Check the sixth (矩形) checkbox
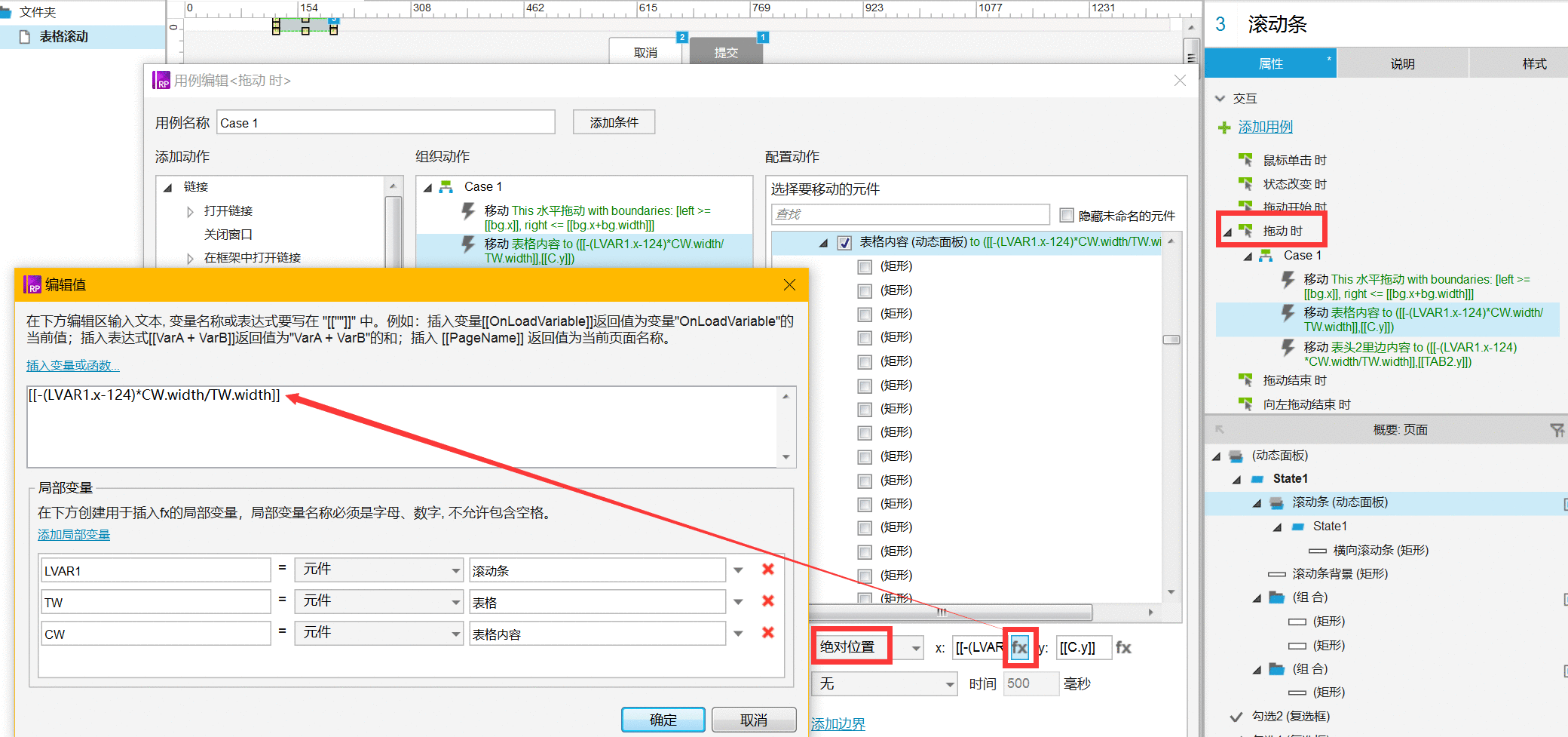This screenshot has height=737, width=1568. pos(865,386)
